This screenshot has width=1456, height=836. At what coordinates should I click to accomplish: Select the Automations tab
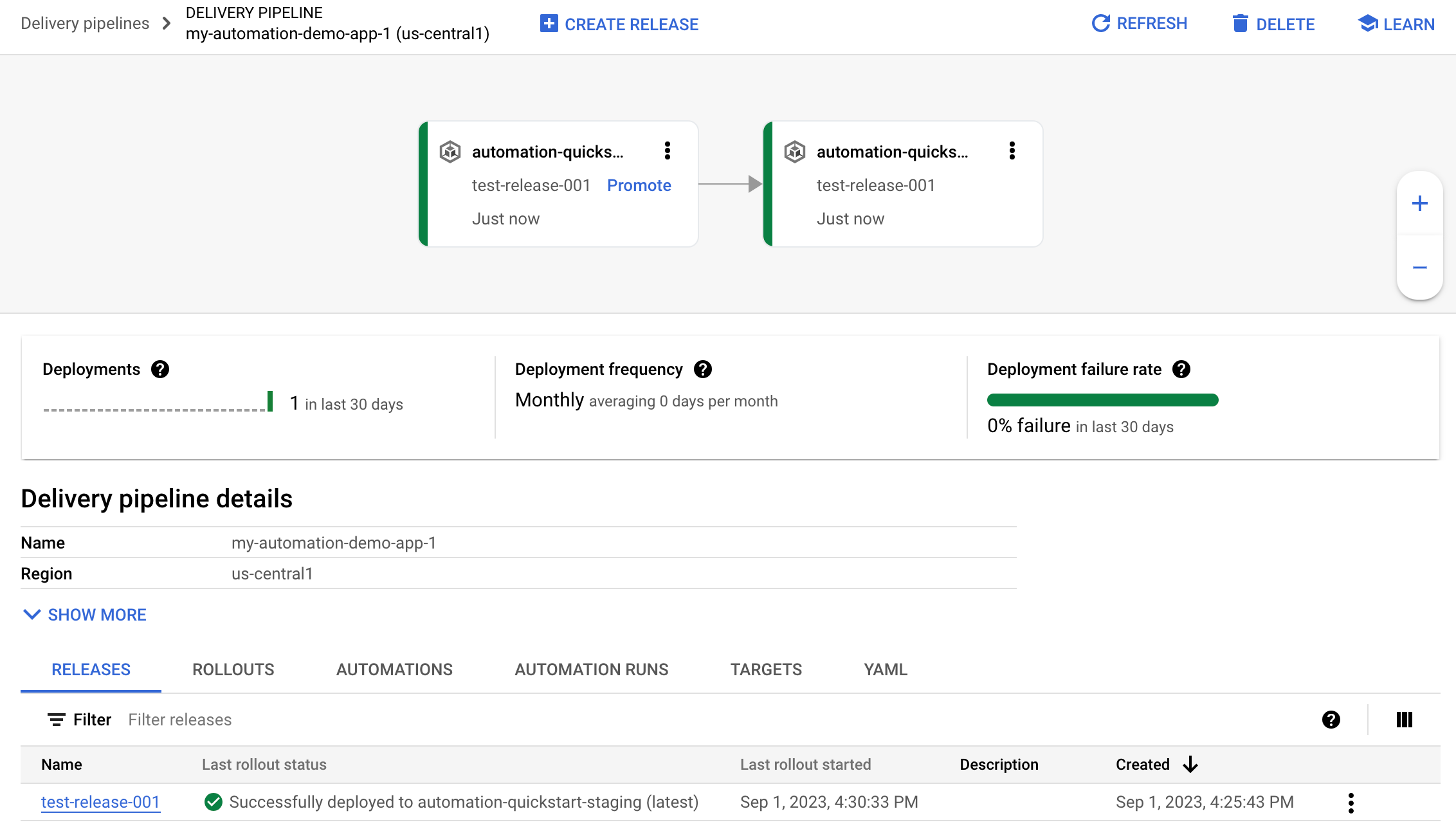pyautogui.click(x=394, y=669)
